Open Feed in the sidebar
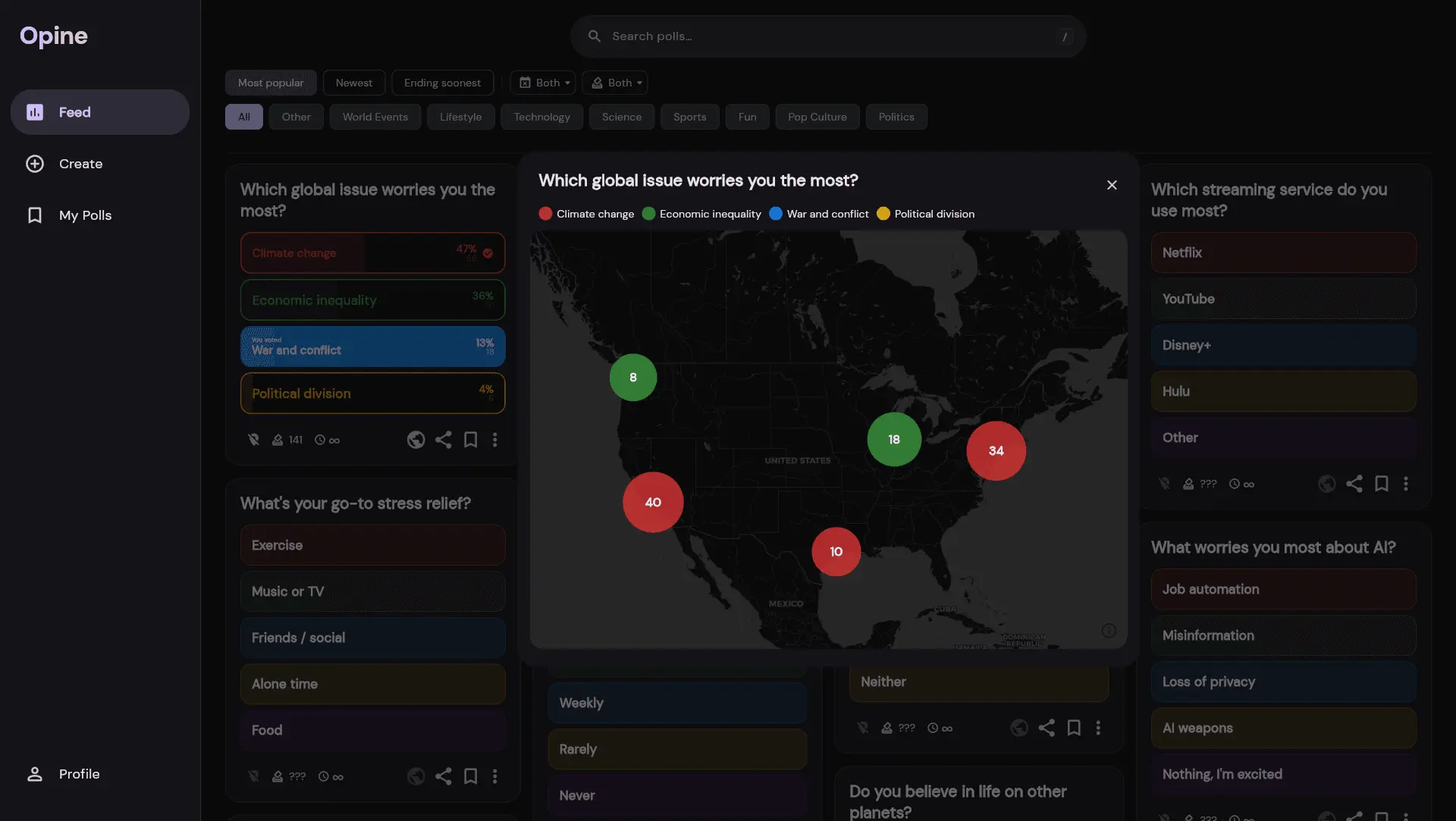The height and width of the screenshot is (821, 1456). point(100,112)
